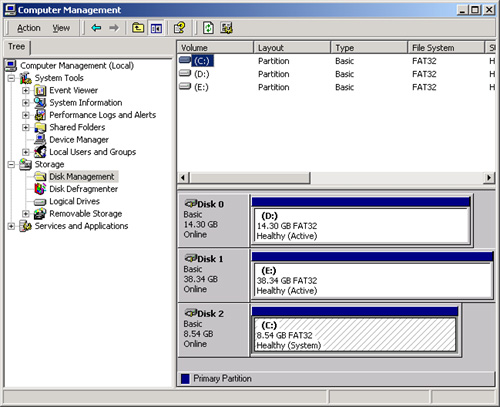Click the Up one level folder icon

(138, 28)
